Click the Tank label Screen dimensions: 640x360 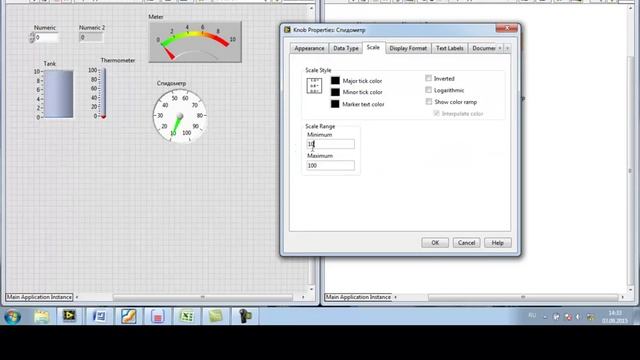50,64
